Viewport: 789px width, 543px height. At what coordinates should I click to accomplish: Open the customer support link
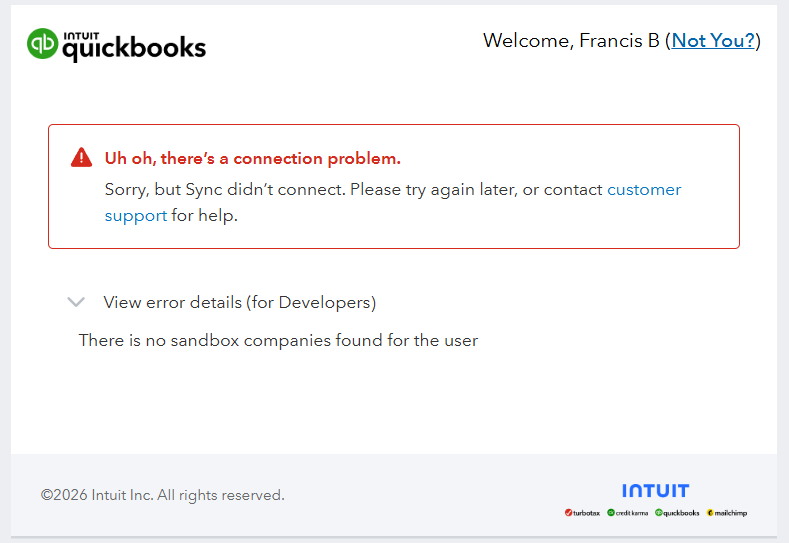point(644,189)
